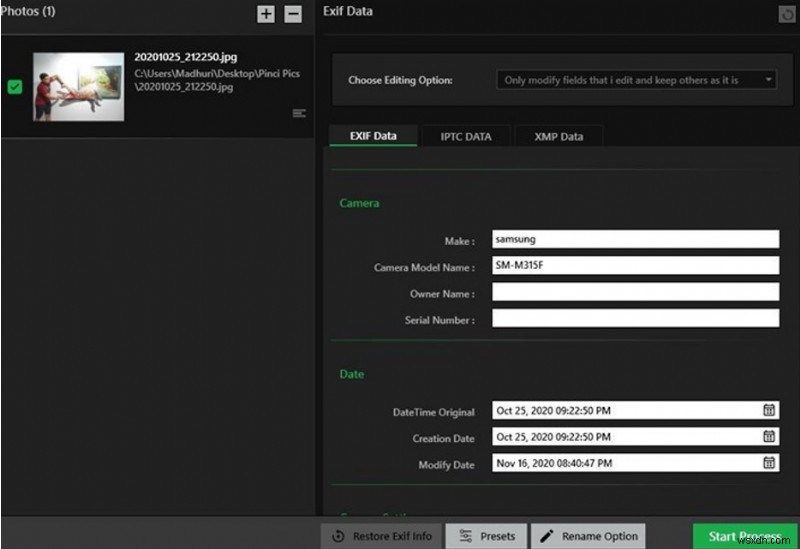The image size is (800, 549).
Task: Click the plus icon to add photos
Action: [265, 14]
